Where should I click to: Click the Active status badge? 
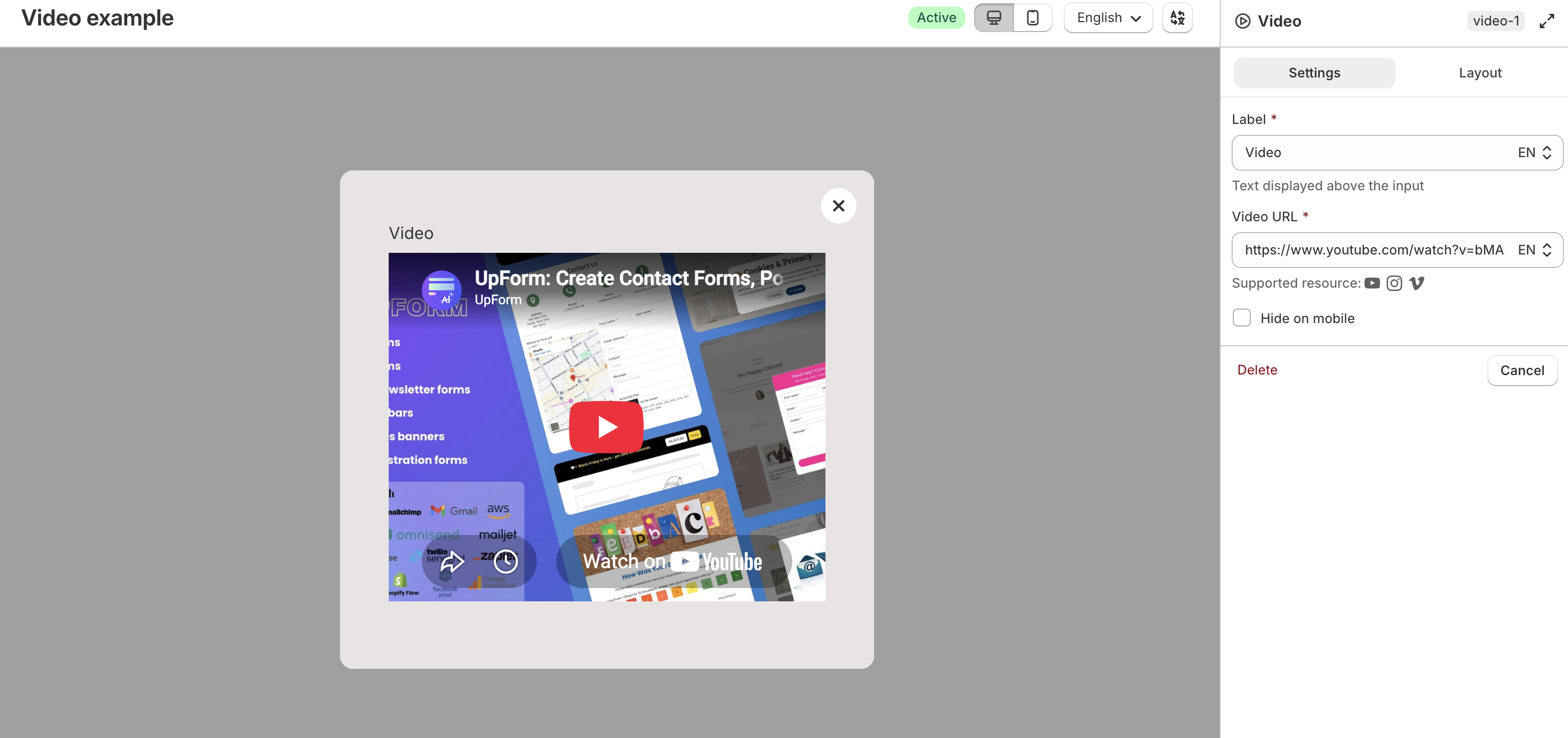936,18
